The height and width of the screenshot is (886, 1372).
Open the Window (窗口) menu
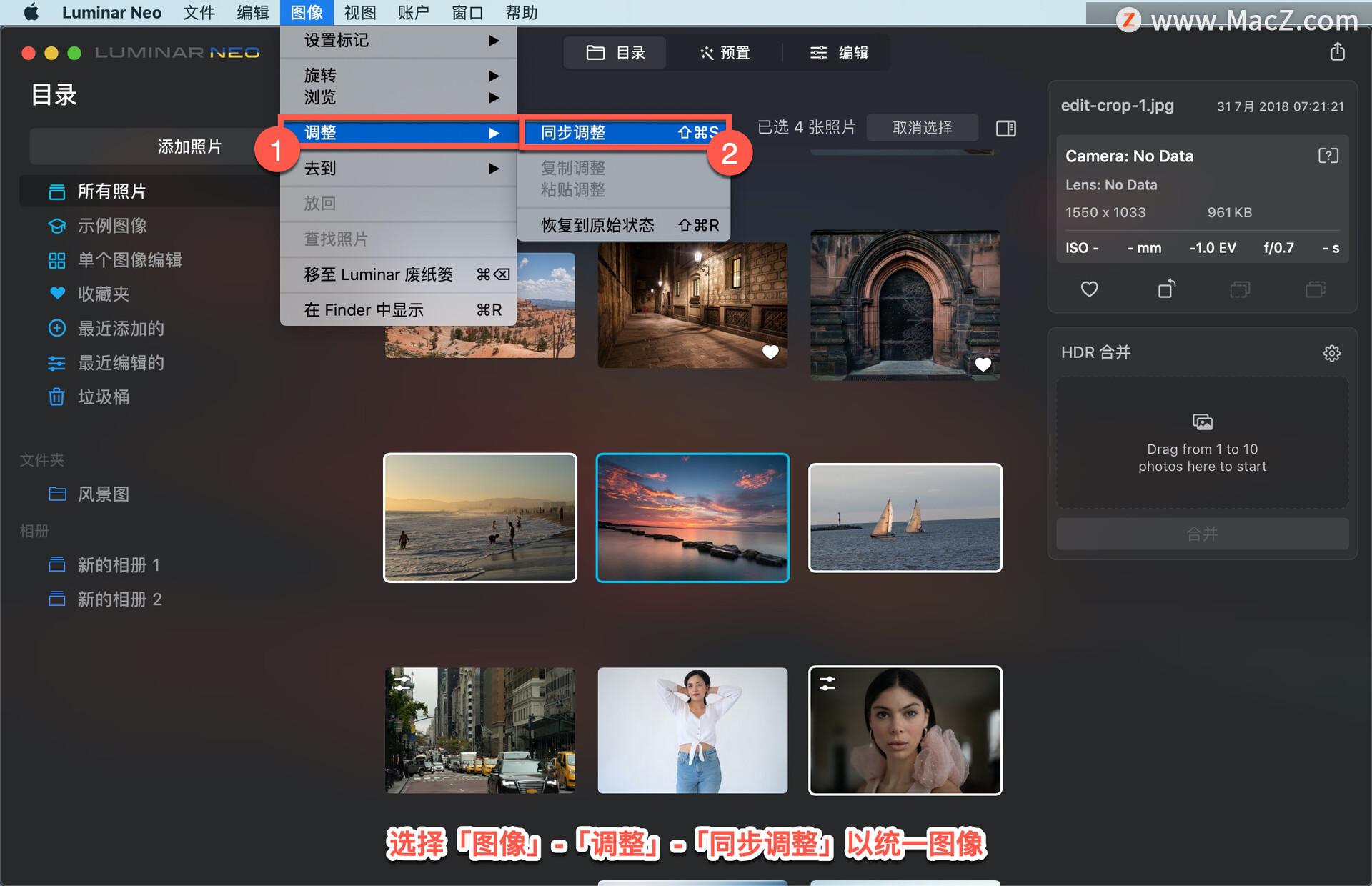(467, 12)
